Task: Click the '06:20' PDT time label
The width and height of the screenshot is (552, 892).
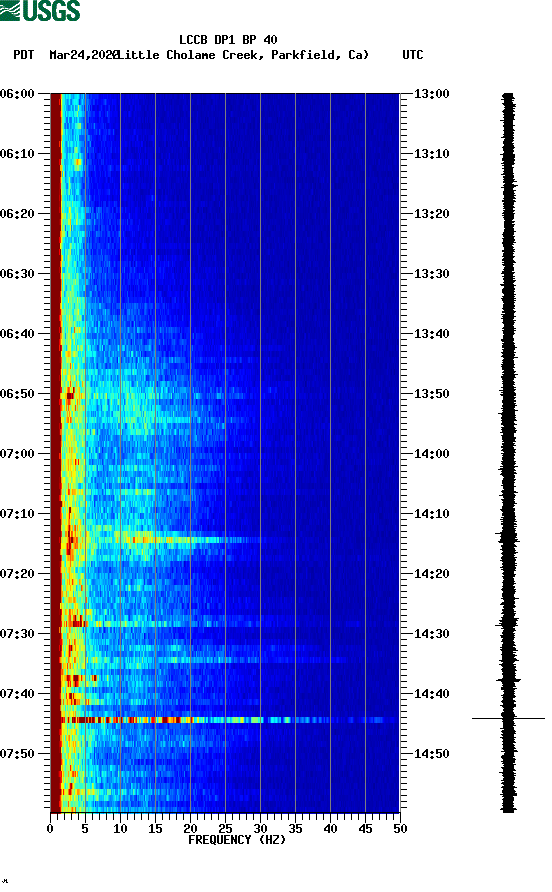Action: pyautogui.click(x=18, y=214)
